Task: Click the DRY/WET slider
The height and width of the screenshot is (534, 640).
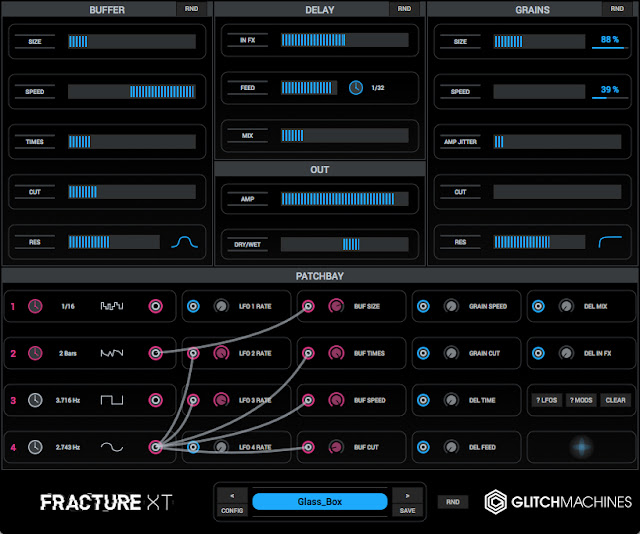Action: click(x=345, y=244)
